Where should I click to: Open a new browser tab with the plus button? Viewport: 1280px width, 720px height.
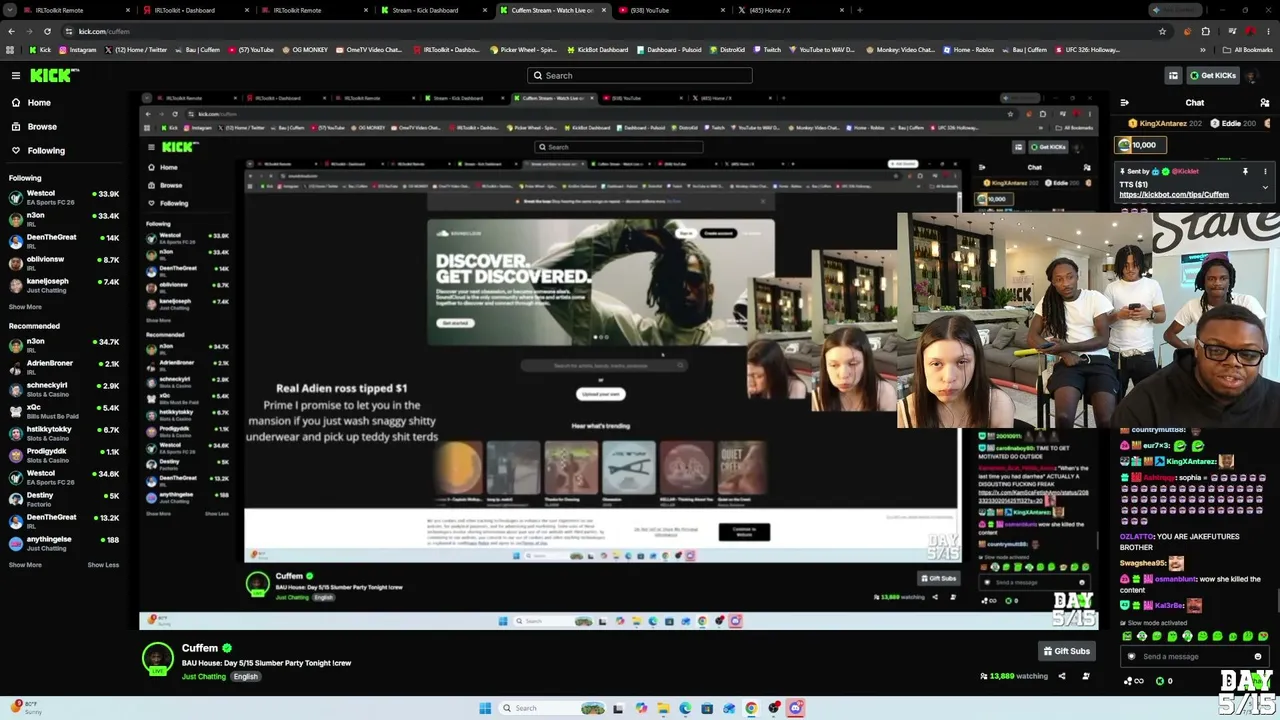pos(860,10)
